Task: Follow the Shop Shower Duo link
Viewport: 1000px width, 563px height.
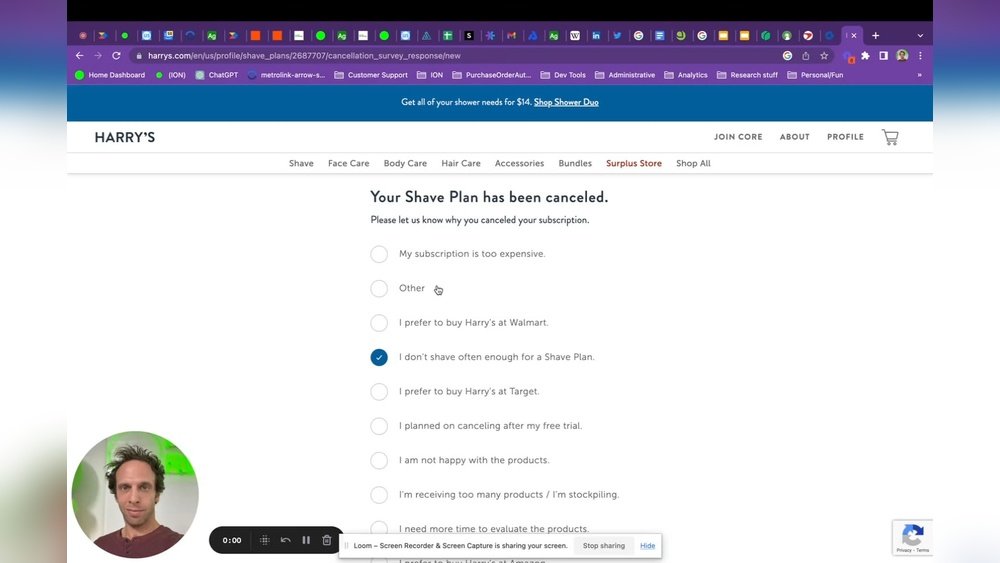Action: pos(566,102)
